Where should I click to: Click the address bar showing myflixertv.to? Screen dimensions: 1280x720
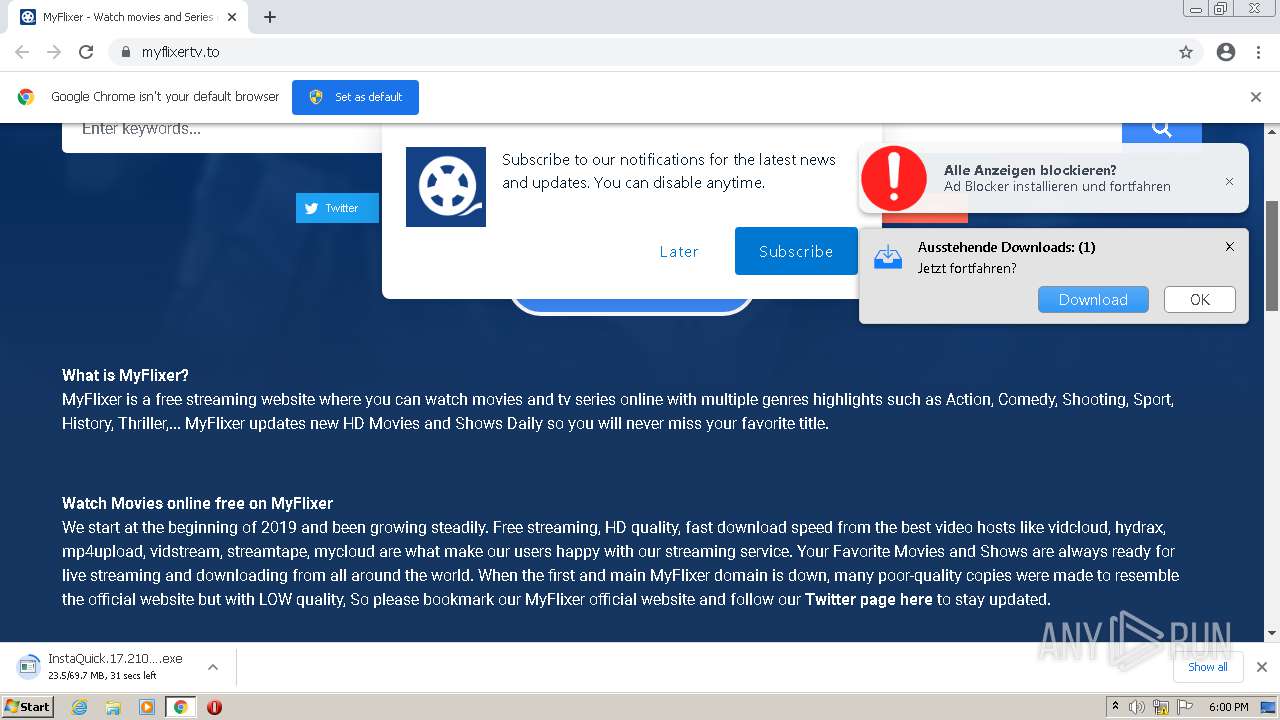click(x=640, y=52)
